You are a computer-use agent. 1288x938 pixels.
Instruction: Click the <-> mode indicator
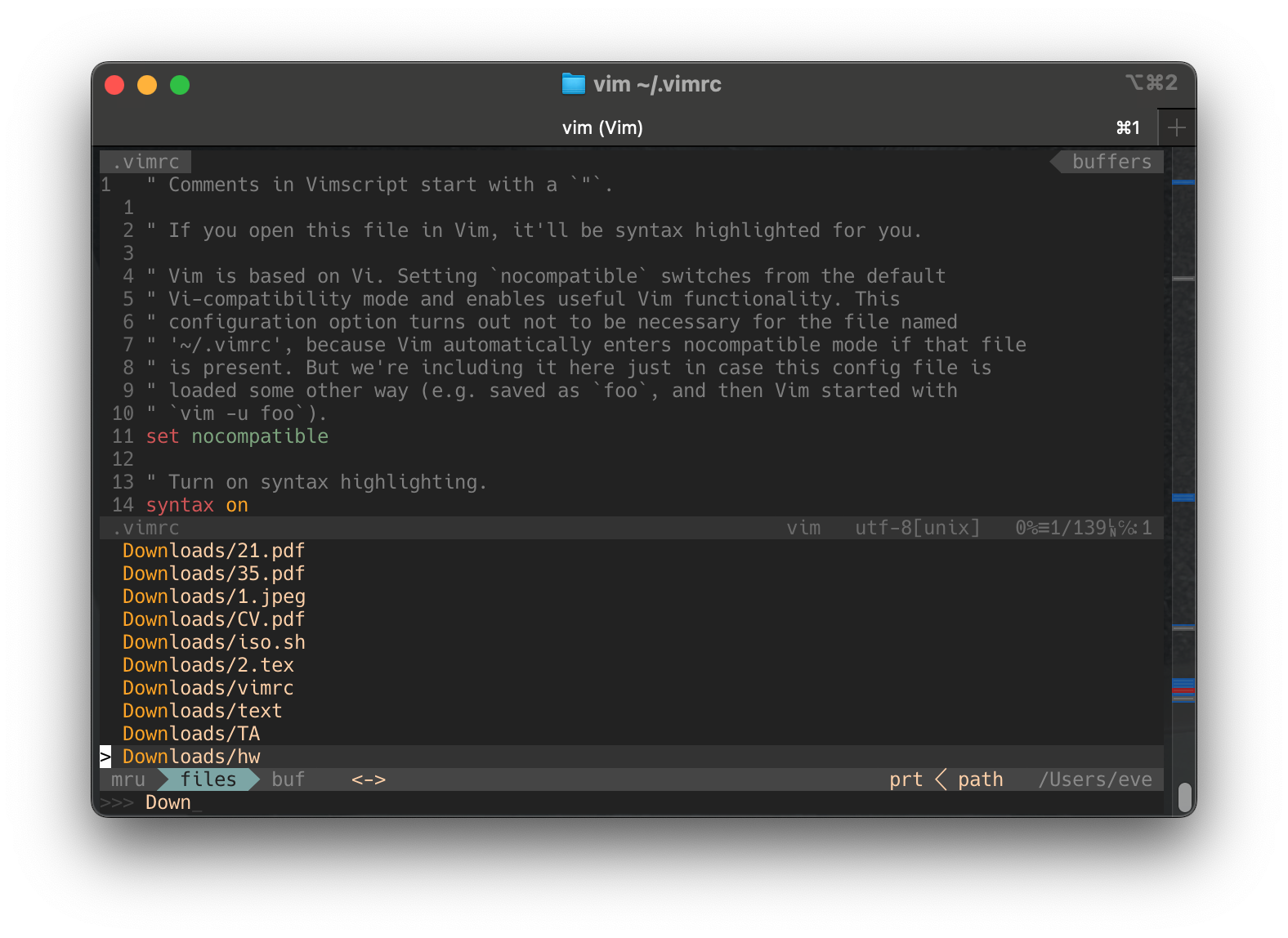coord(369,779)
